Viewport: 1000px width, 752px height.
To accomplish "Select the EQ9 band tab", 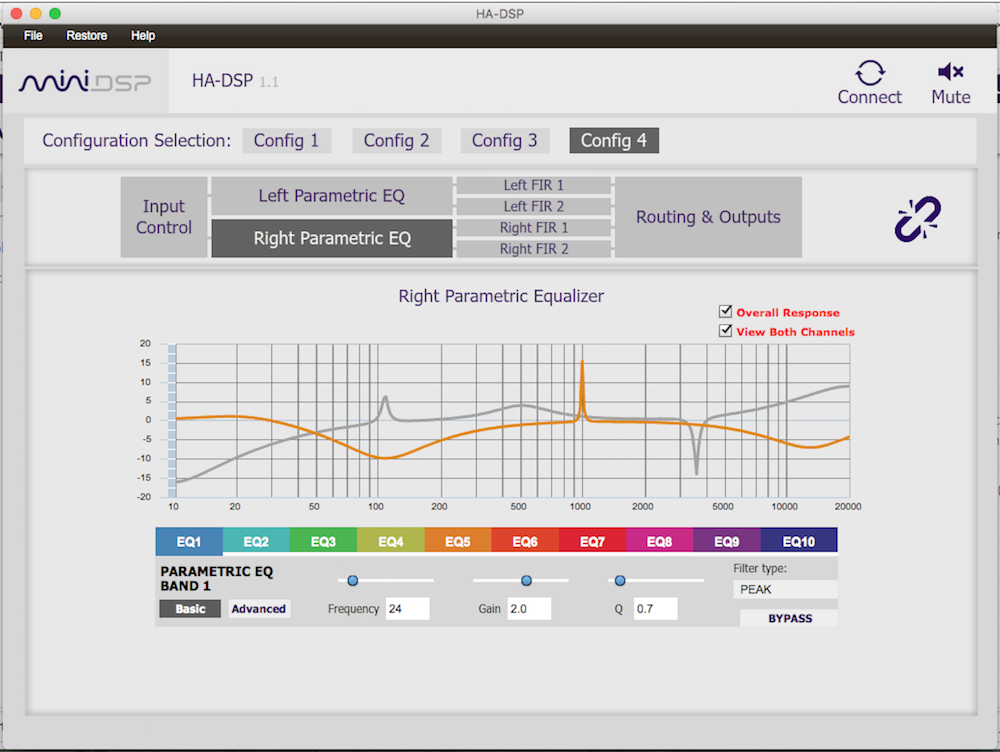I will [x=727, y=542].
